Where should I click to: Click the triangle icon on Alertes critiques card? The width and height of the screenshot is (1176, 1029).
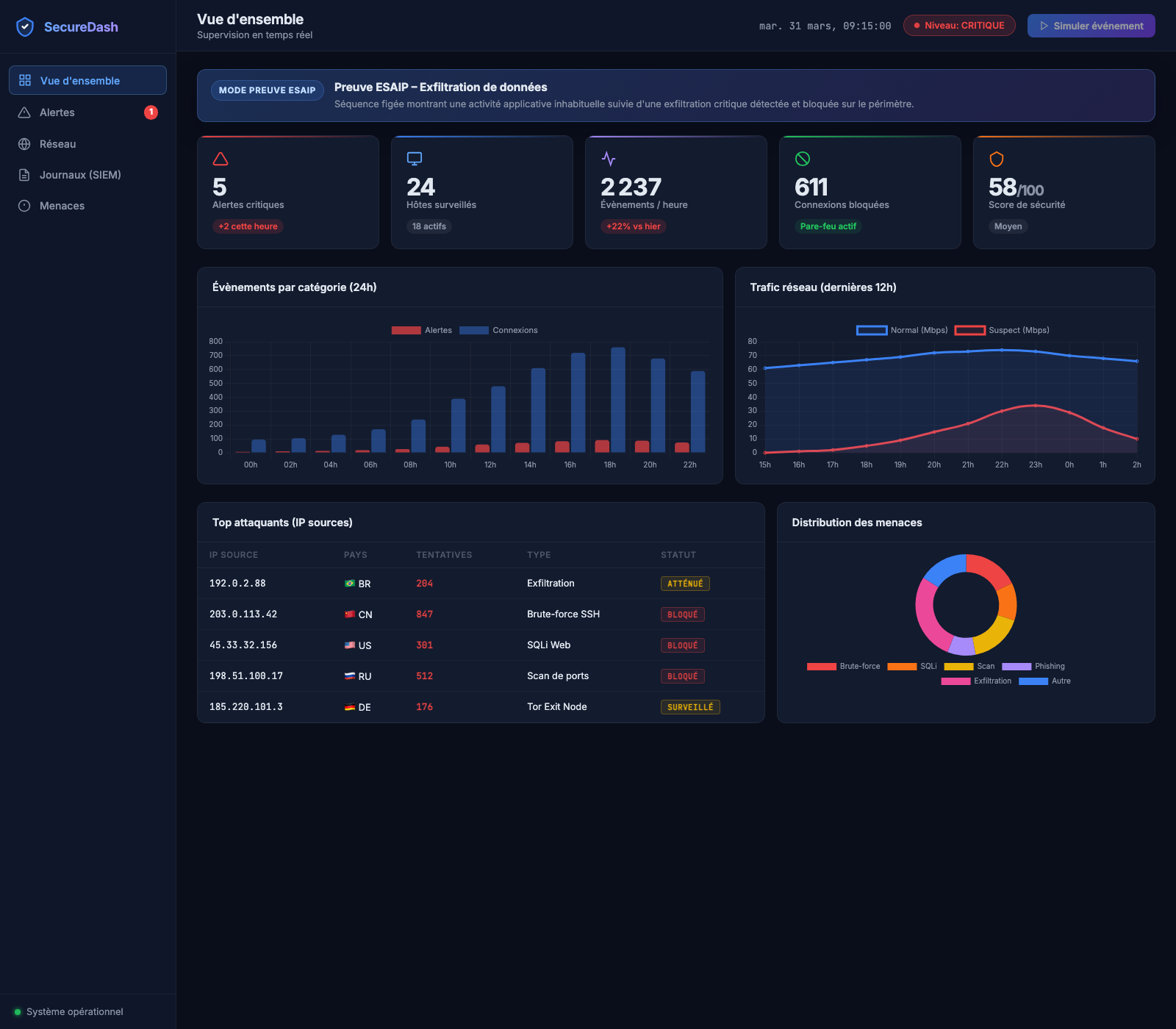(220, 159)
